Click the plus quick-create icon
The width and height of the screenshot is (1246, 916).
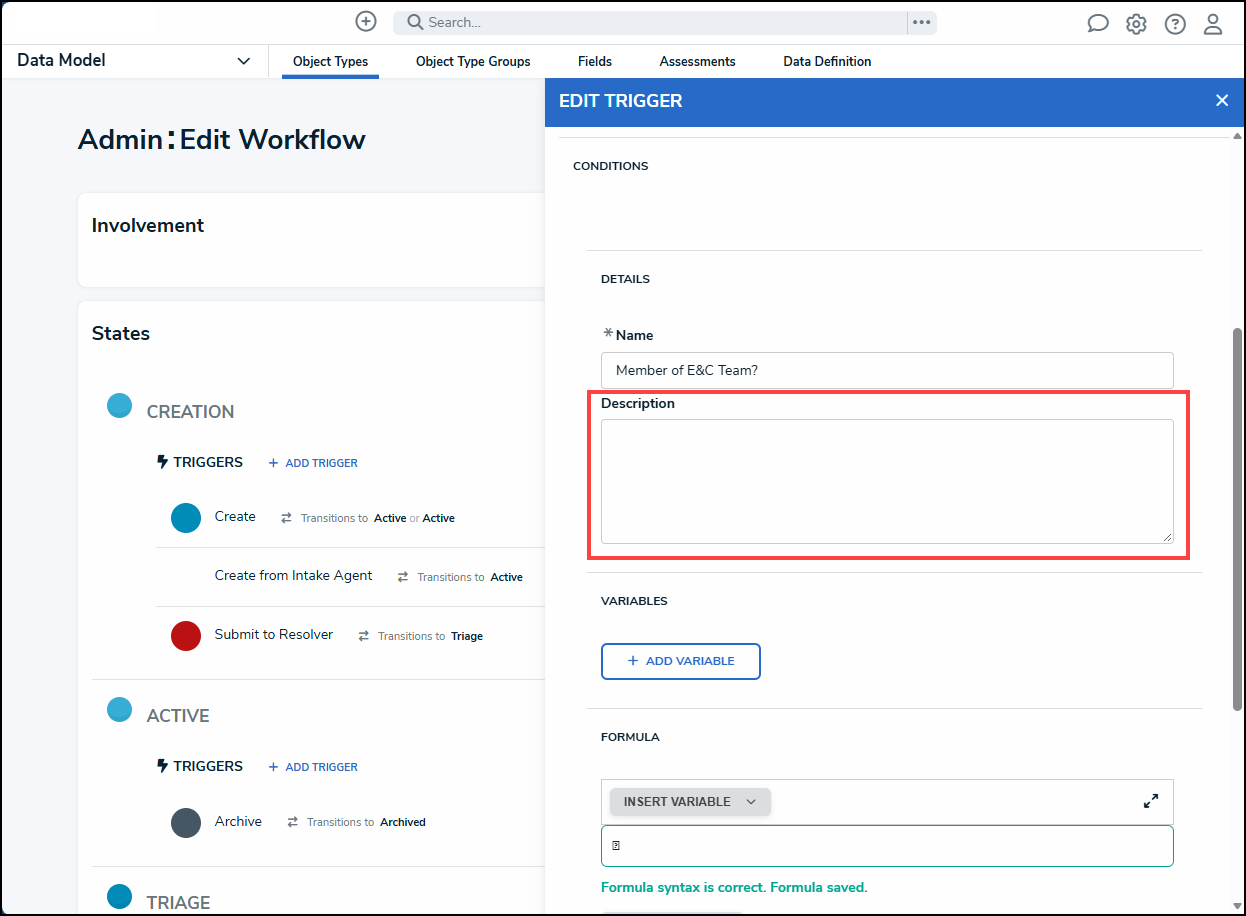[x=366, y=21]
